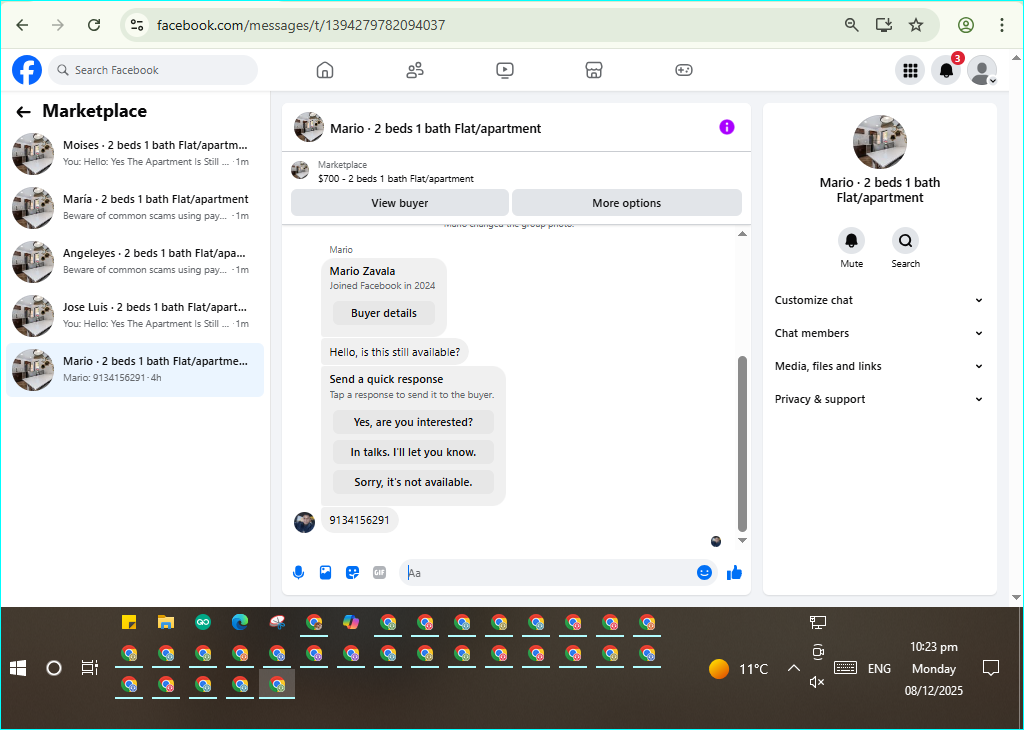
Task: Open the Marketplace storefront icon
Action: point(594,70)
